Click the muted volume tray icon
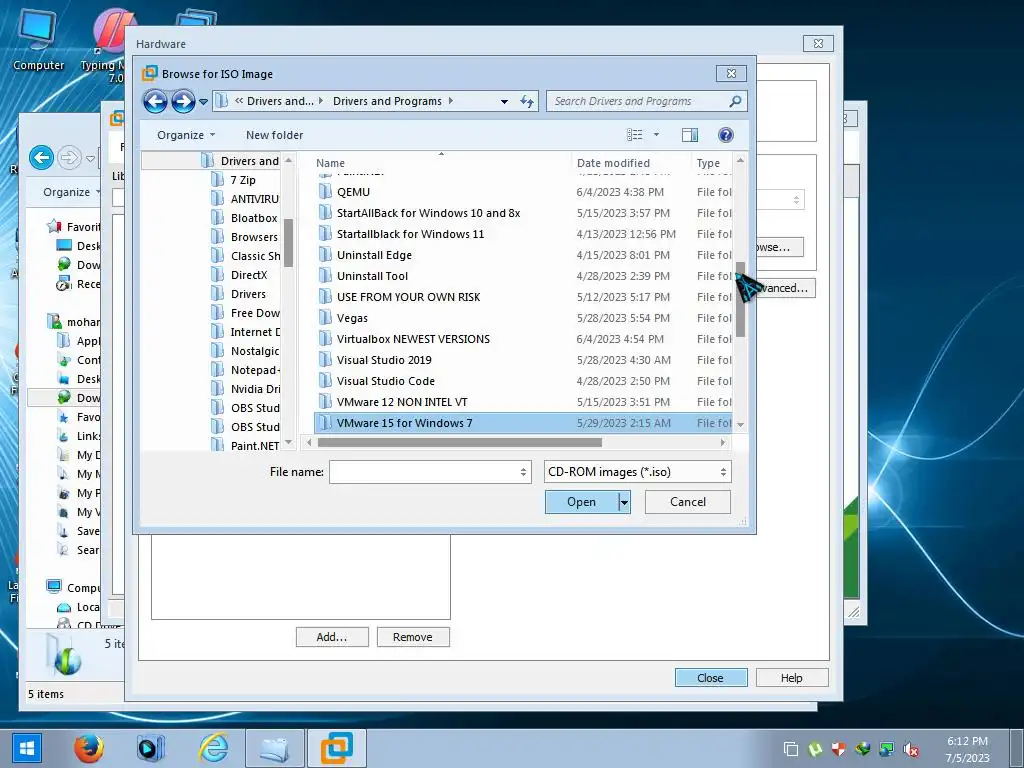Viewport: 1024px width, 768px height. (x=911, y=749)
